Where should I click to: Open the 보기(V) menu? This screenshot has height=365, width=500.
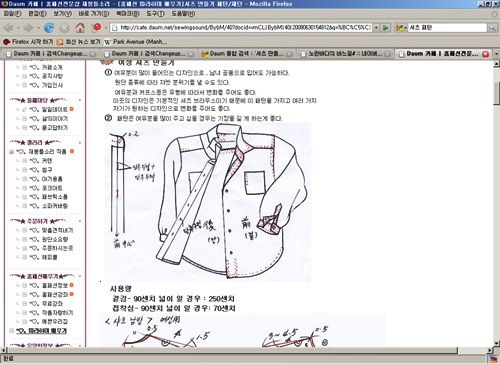click(x=63, y=14)
